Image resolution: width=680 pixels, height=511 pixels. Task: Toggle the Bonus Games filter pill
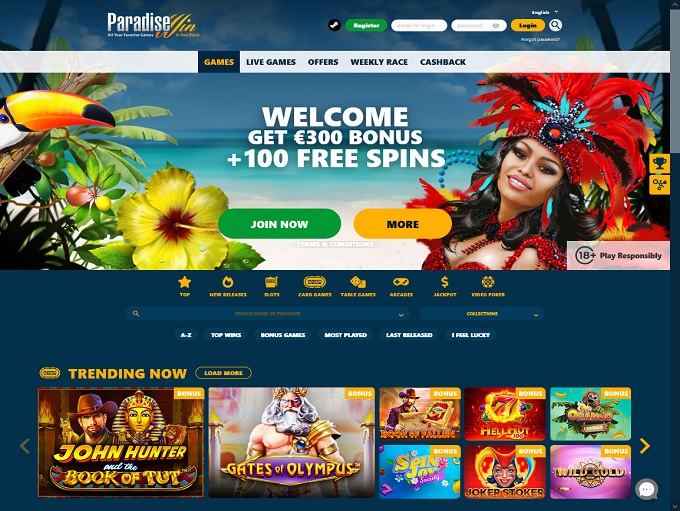(283, 335)
